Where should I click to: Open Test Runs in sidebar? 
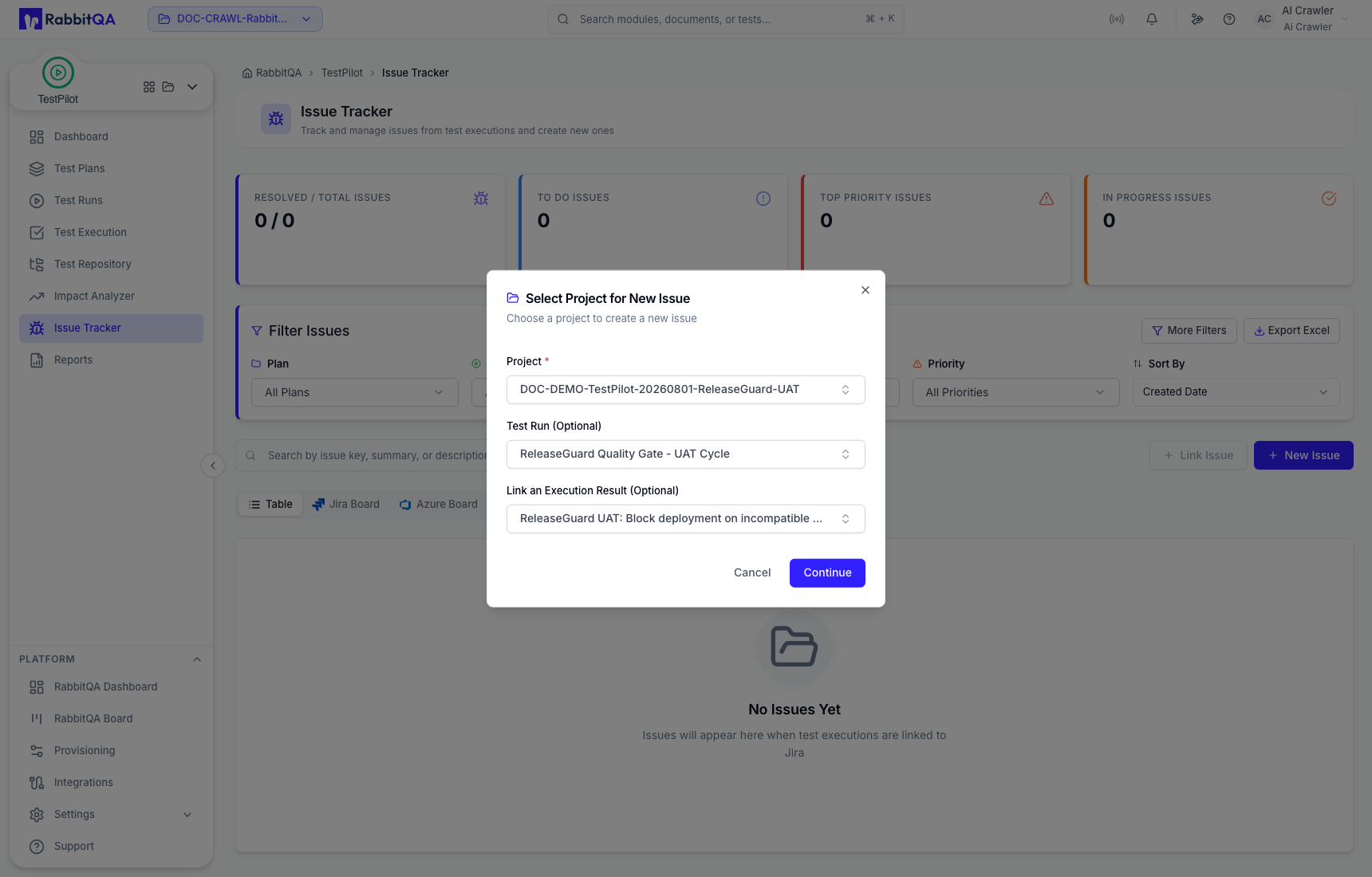pyautogui.click(x=111, y=201)
